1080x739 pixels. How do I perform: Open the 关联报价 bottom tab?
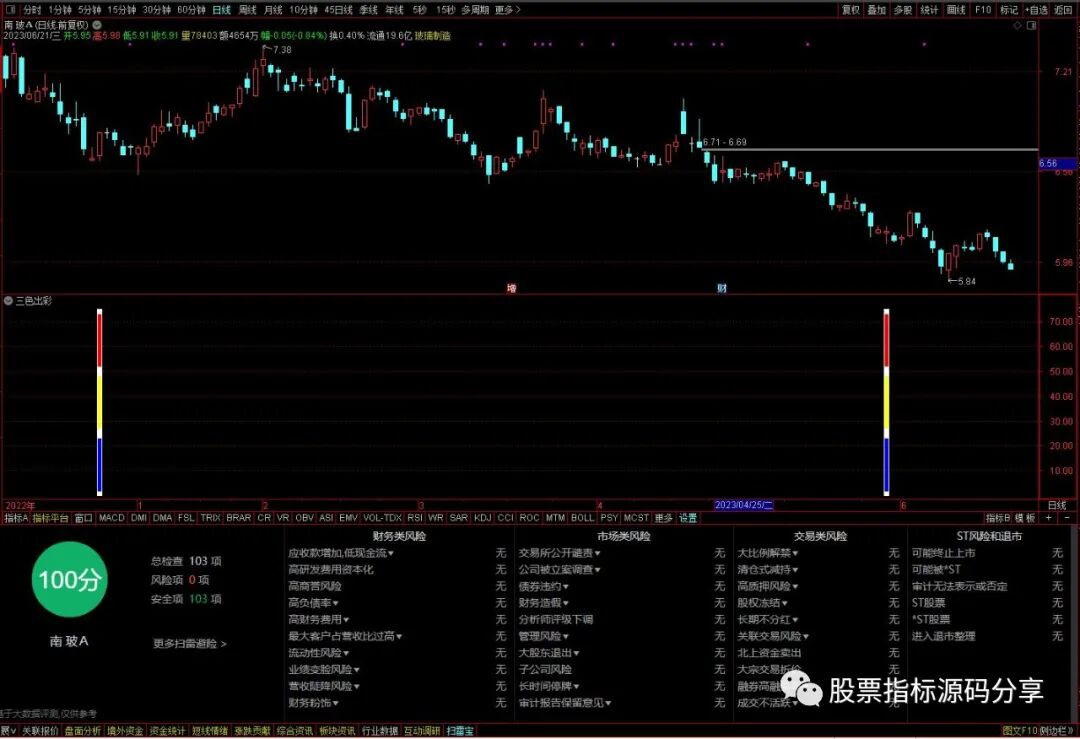coord(41,731)
